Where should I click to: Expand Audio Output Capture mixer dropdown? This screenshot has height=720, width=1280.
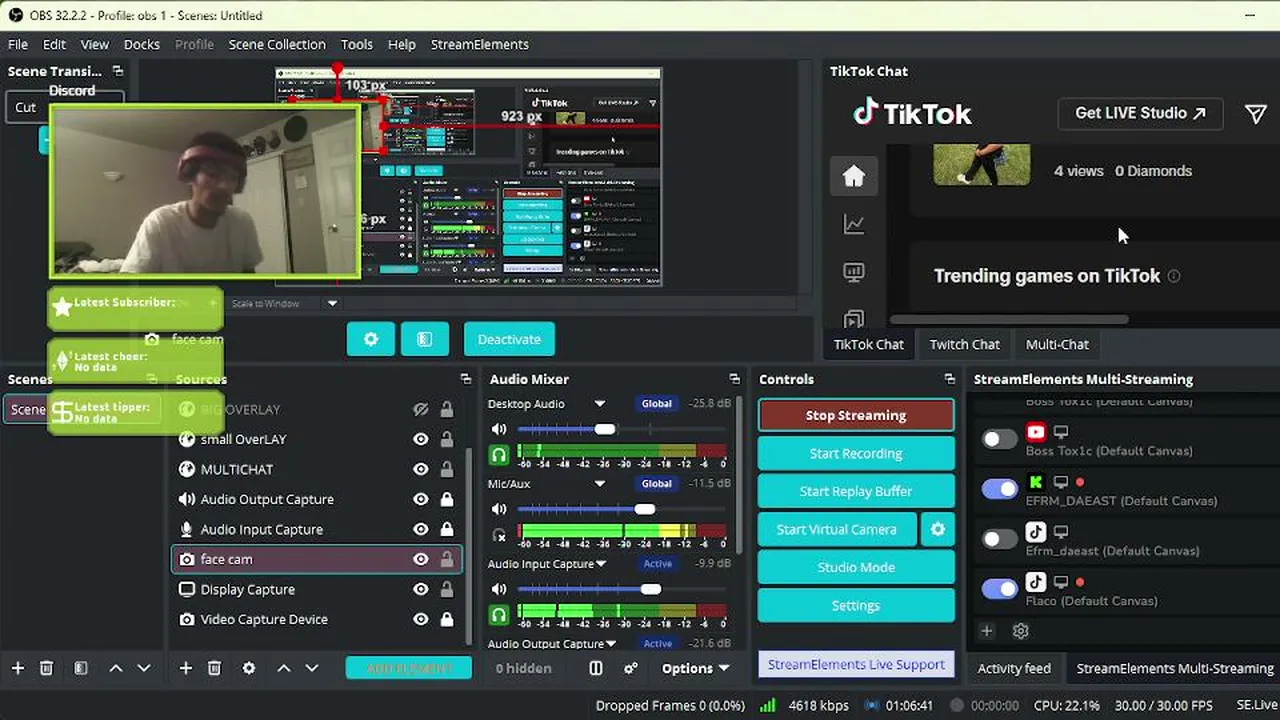pos(610,644)
